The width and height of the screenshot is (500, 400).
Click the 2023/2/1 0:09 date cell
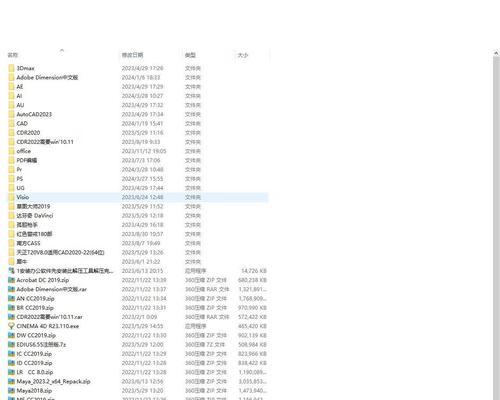click(x=139, y=317)
